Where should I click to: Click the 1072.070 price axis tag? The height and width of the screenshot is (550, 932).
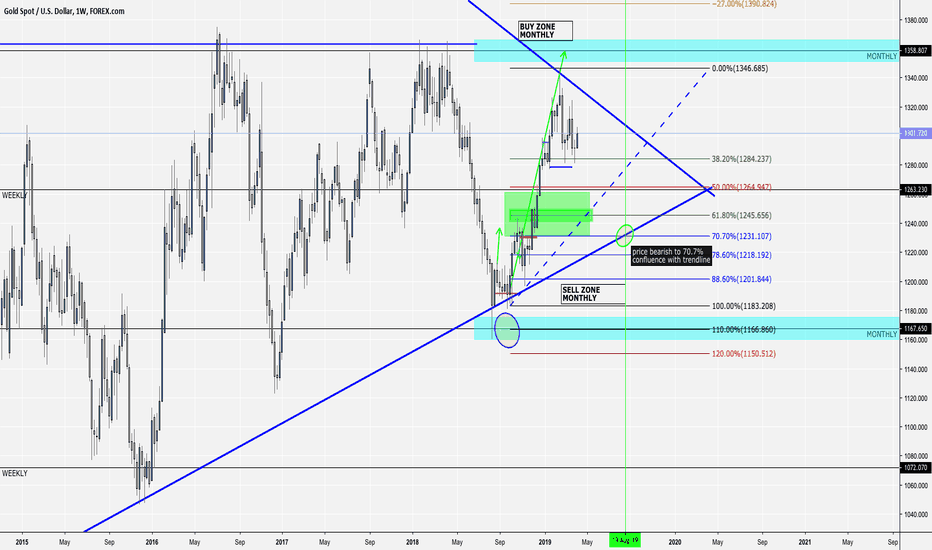915,467
